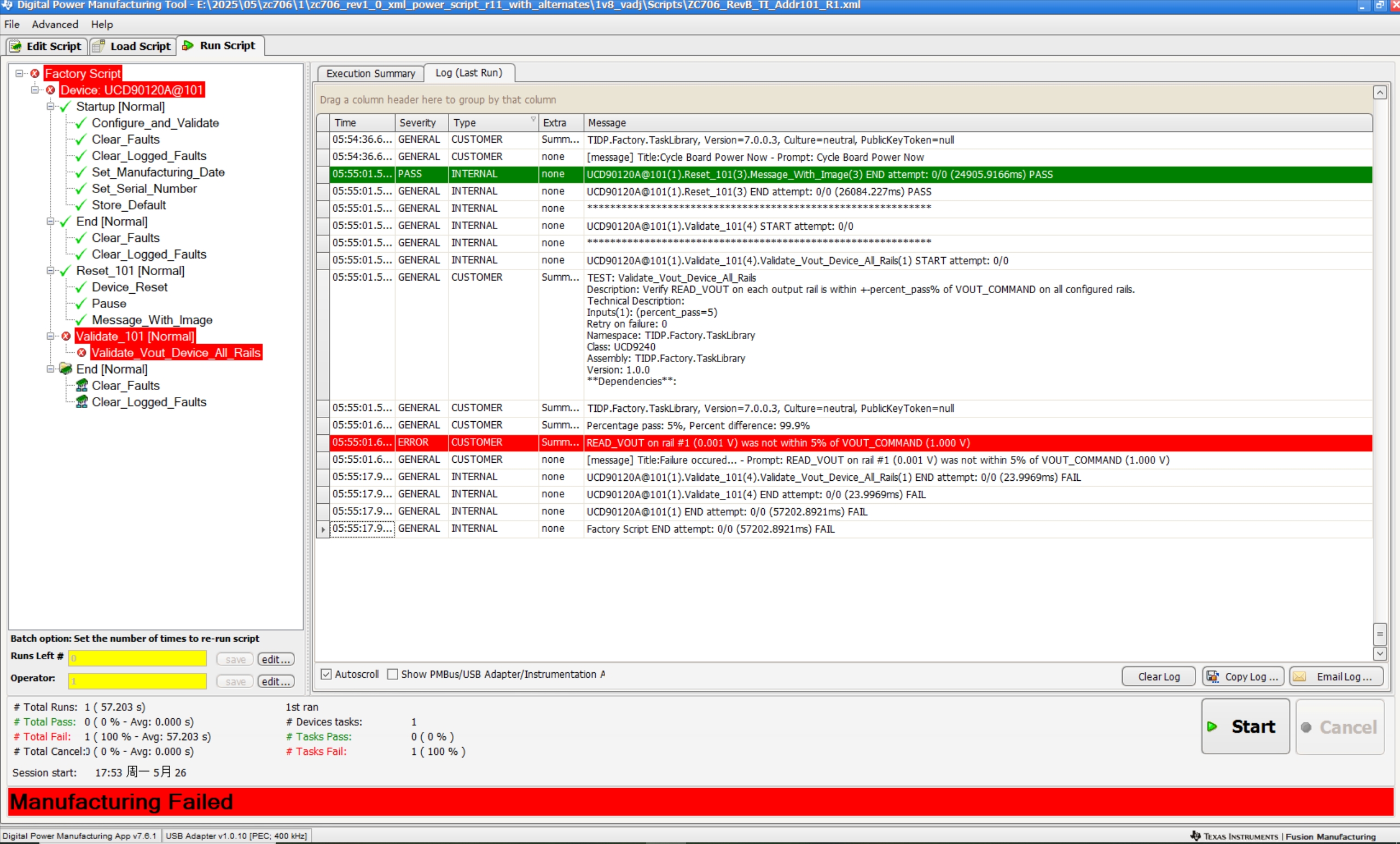
Task: Collapse the Factory Script root node
Action: click(19, 73)
